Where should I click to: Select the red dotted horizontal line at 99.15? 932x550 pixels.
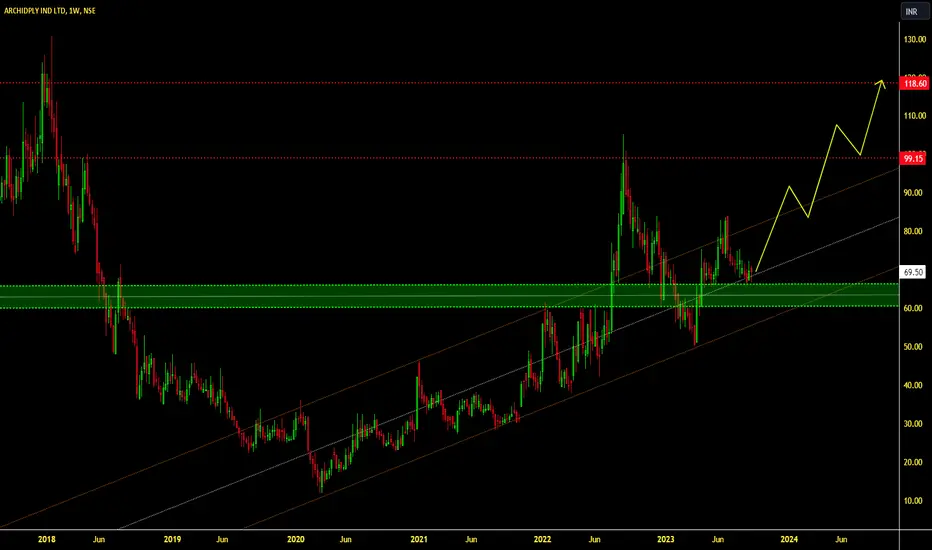(x=449, y=158)
